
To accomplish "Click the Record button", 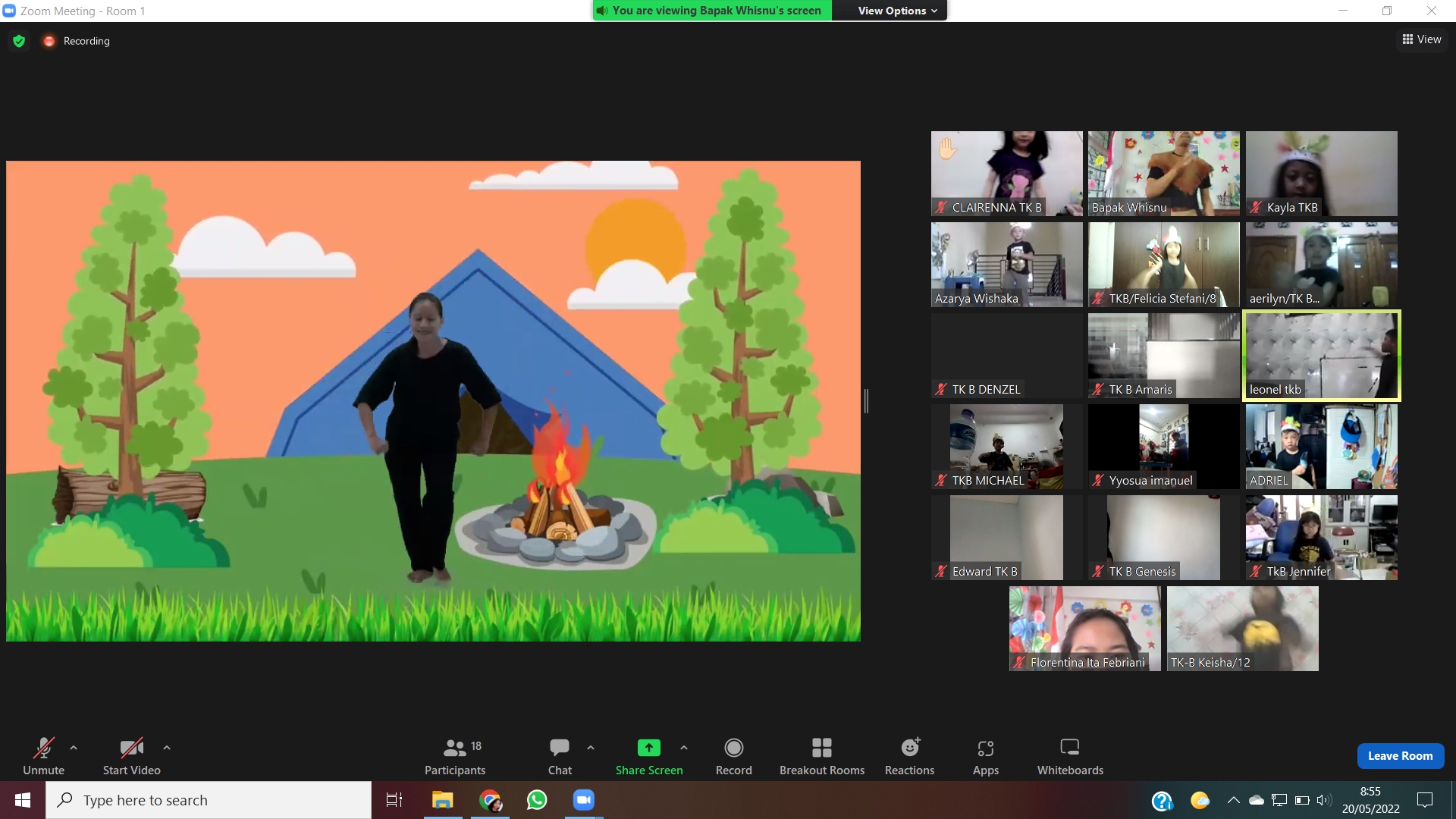I will pyautogui.click(x=733, y=756).
